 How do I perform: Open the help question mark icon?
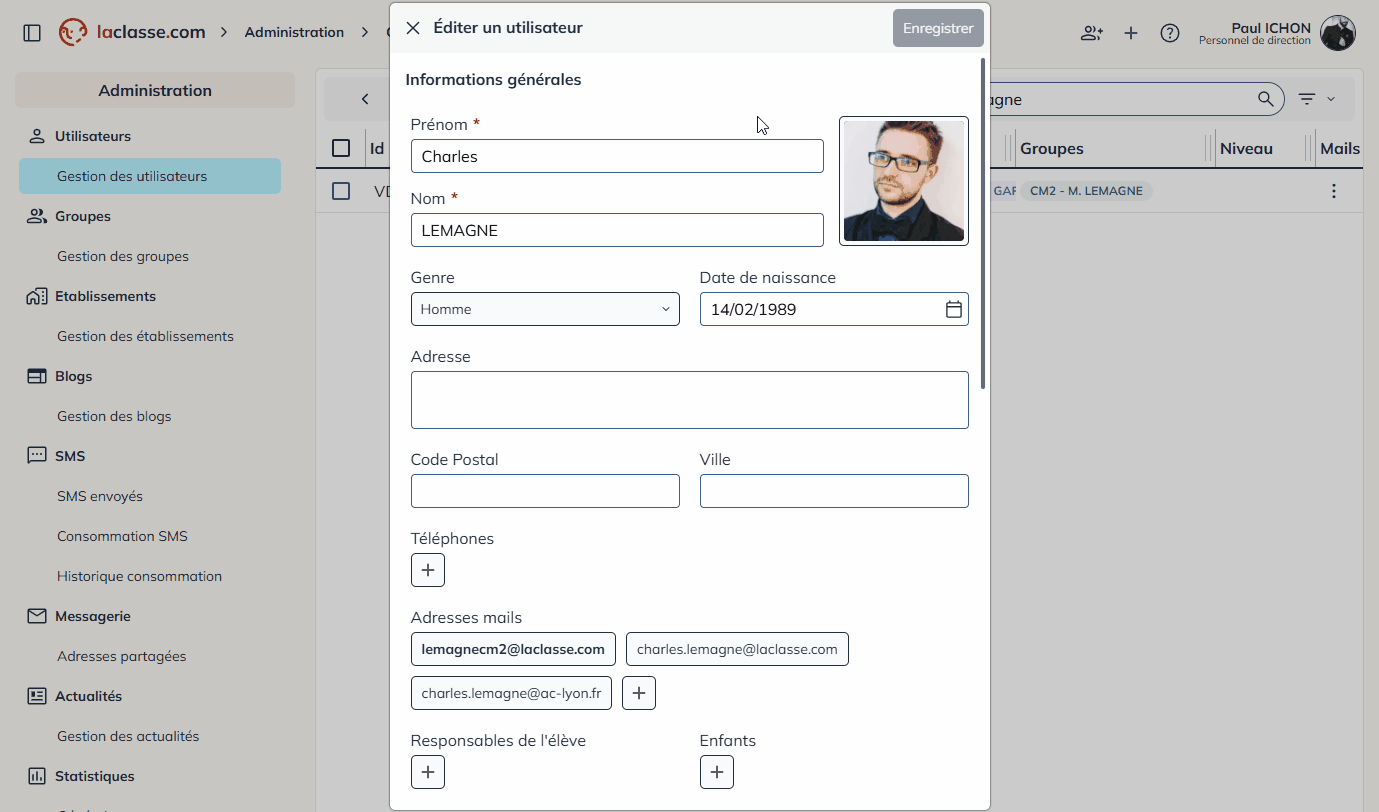[1169, 33]
